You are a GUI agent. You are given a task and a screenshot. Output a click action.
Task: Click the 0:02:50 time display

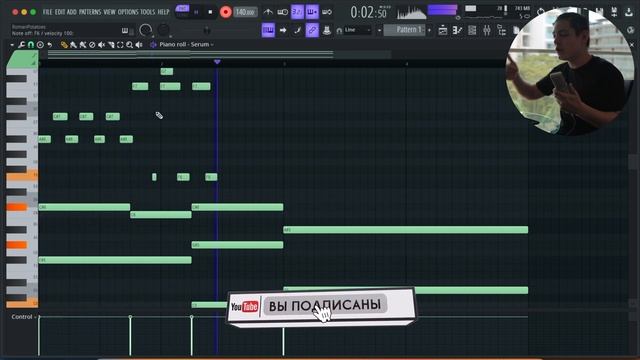coord(369,12)
